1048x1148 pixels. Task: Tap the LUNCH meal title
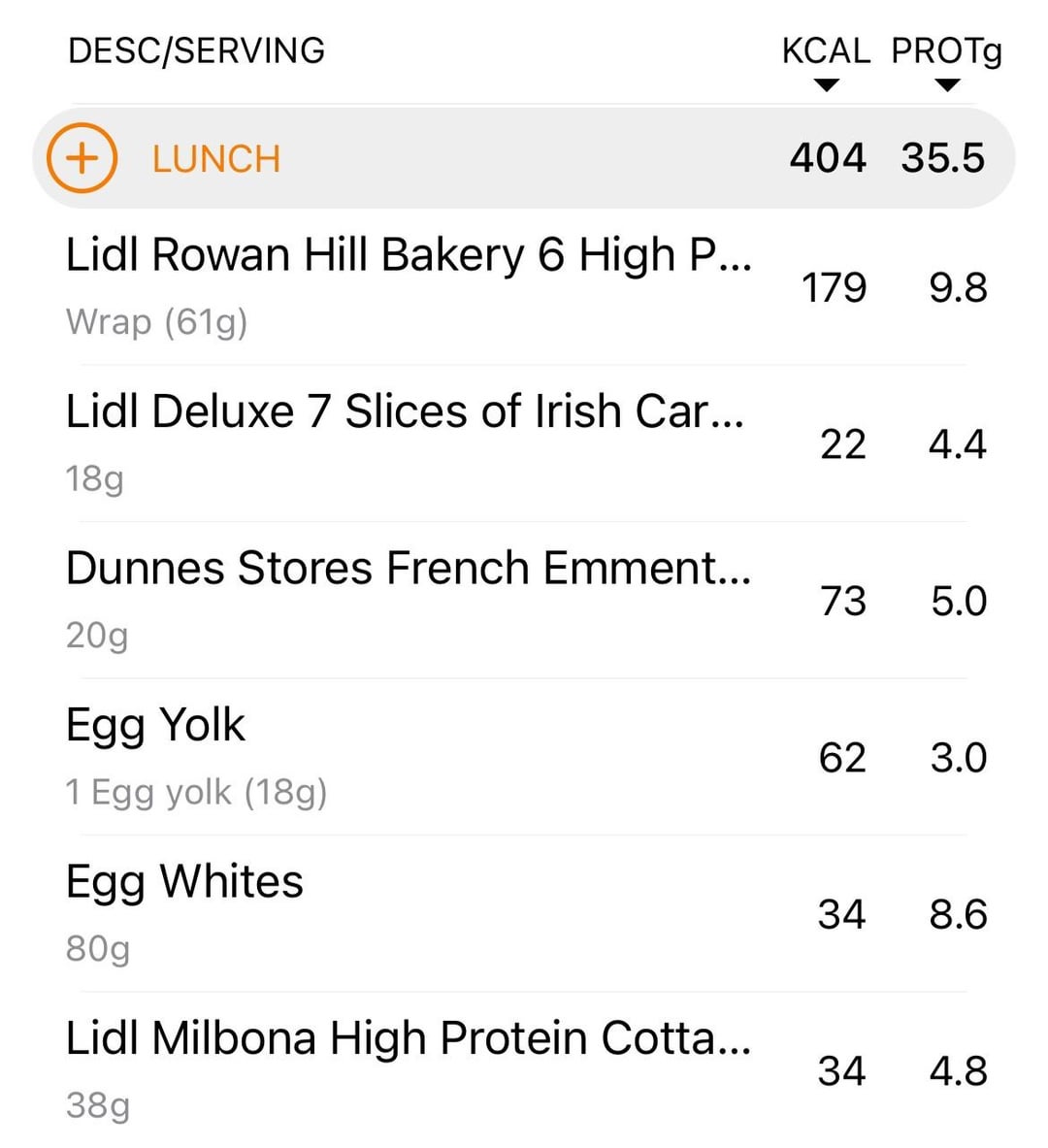tap(215, 159)
